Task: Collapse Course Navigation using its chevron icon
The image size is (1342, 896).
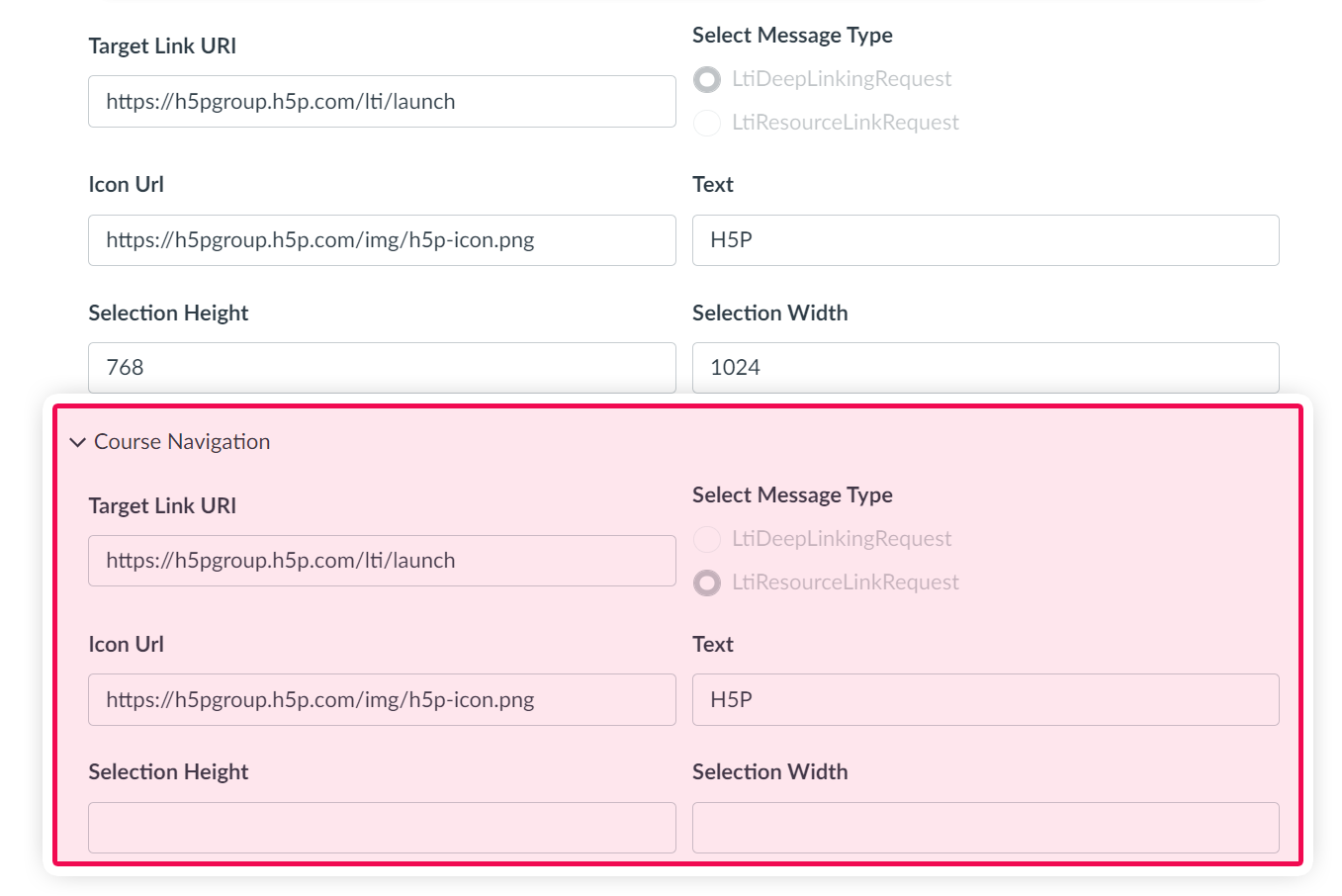Action: click(x=78, y=442)
